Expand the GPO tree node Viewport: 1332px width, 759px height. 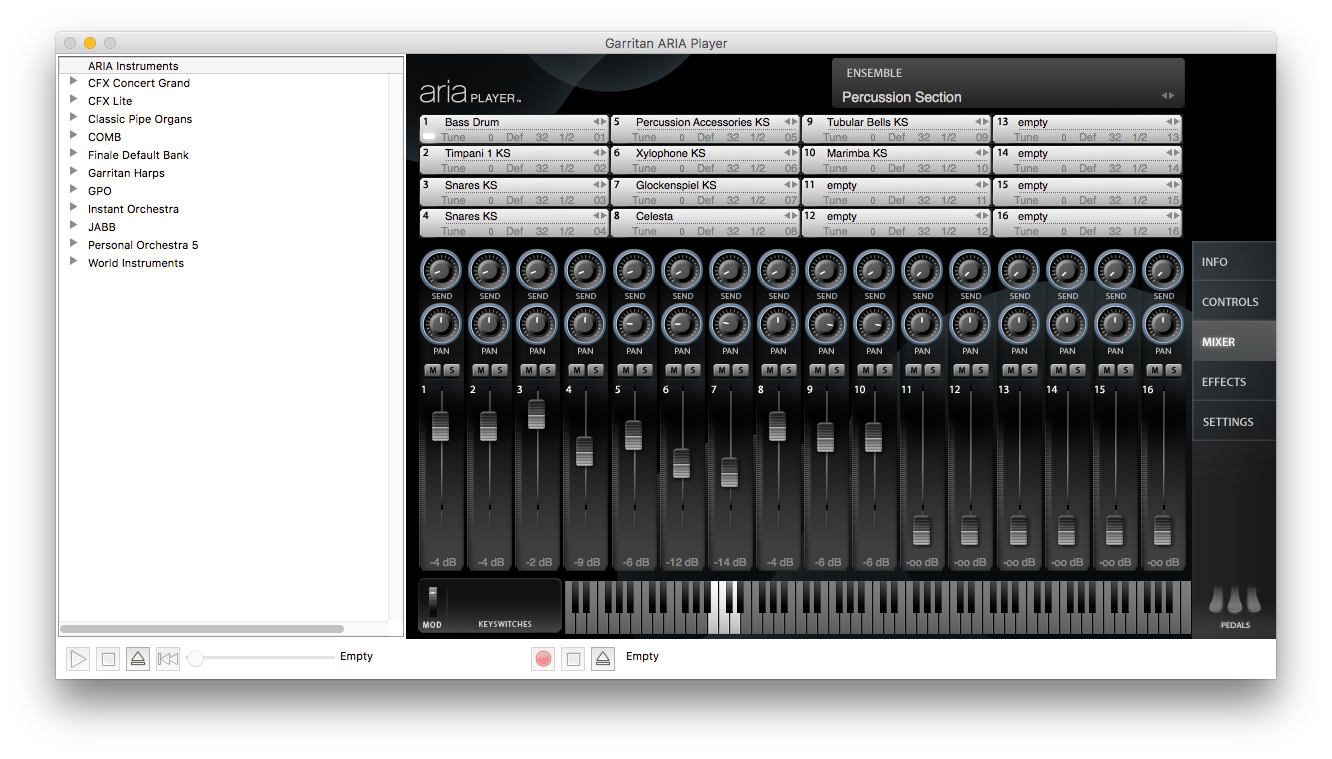tap(73, 190)
